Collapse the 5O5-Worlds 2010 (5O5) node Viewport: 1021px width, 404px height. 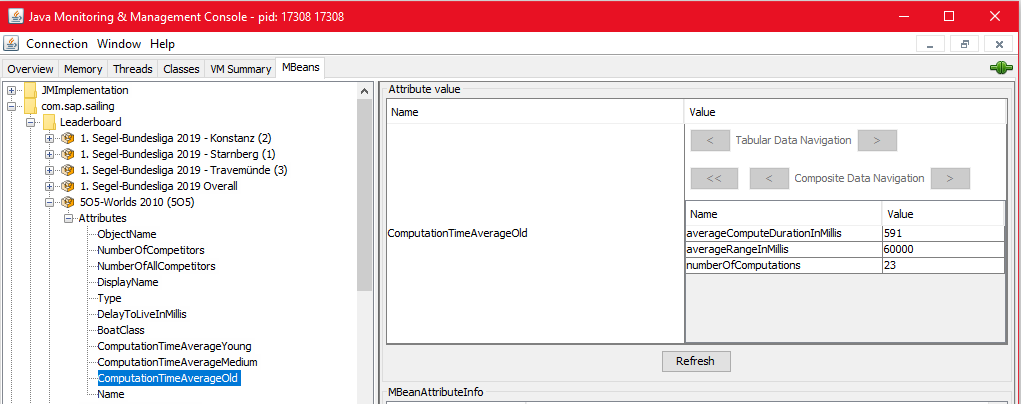click(49, 202)
